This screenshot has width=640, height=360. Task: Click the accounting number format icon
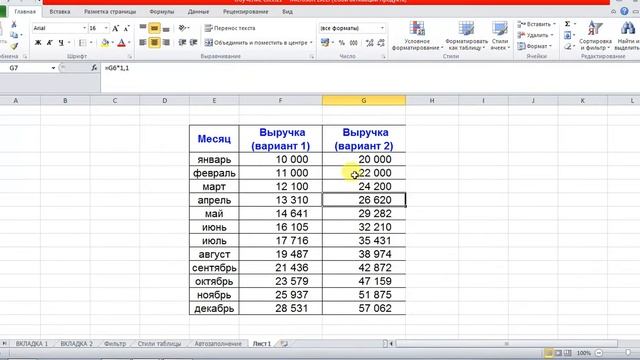[x=325, y=42]
